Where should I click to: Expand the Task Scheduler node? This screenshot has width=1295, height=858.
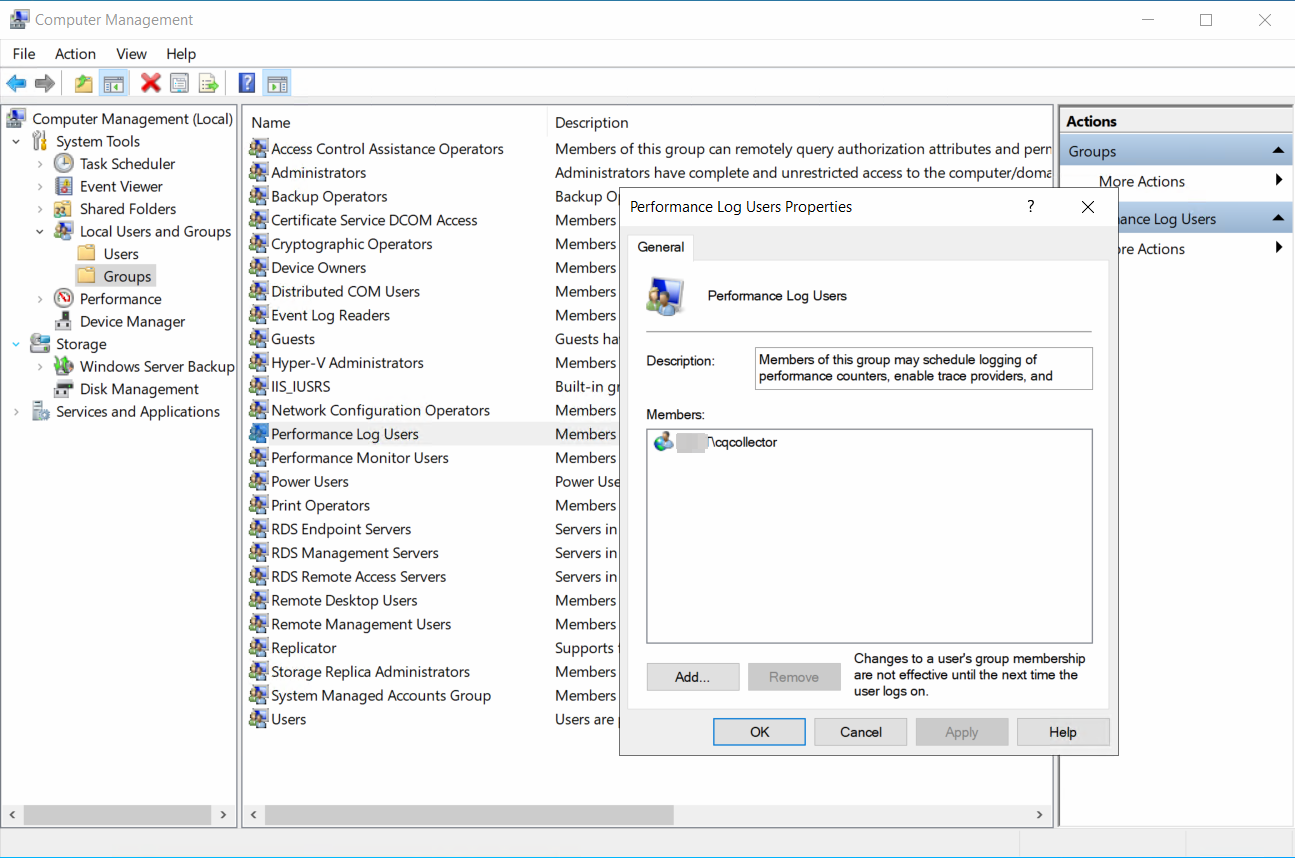[40, 163]
